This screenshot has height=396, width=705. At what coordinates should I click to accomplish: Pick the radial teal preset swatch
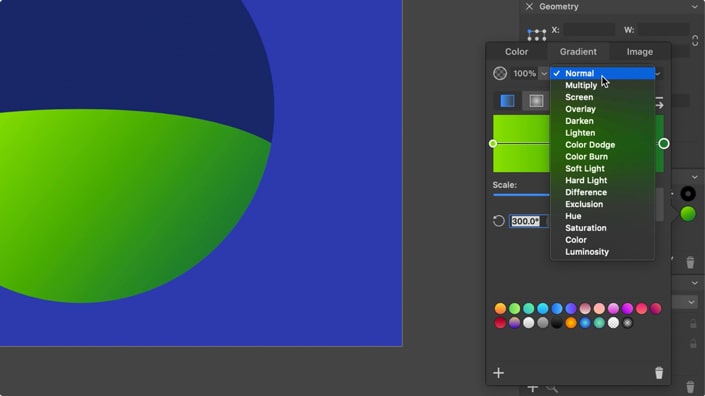[599, 323]
